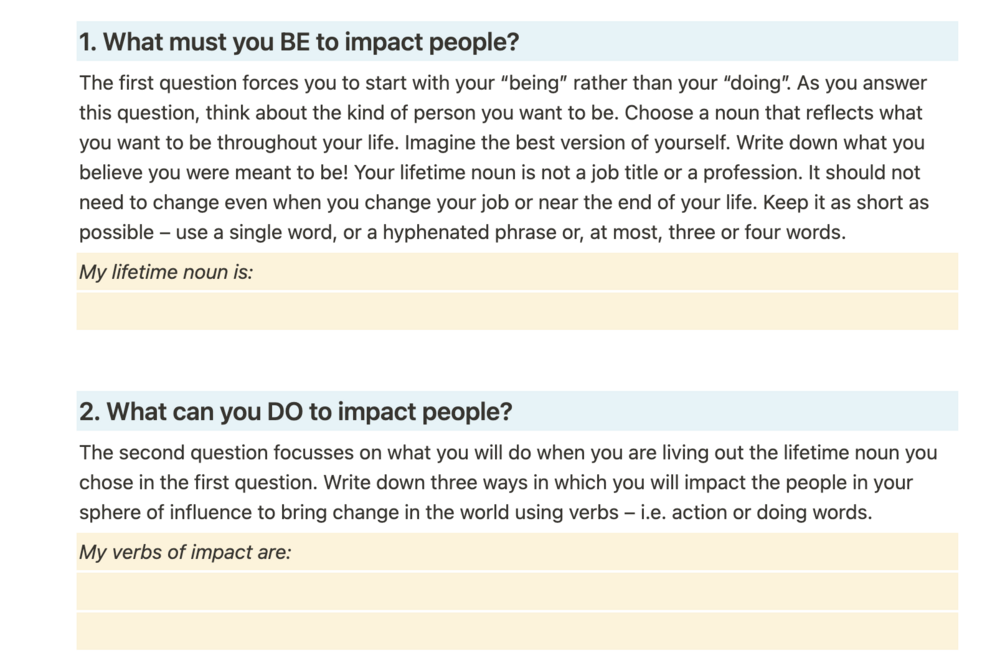
Task: Click the line starting 'chose in the first question'
Action: (x=495, y=483)
